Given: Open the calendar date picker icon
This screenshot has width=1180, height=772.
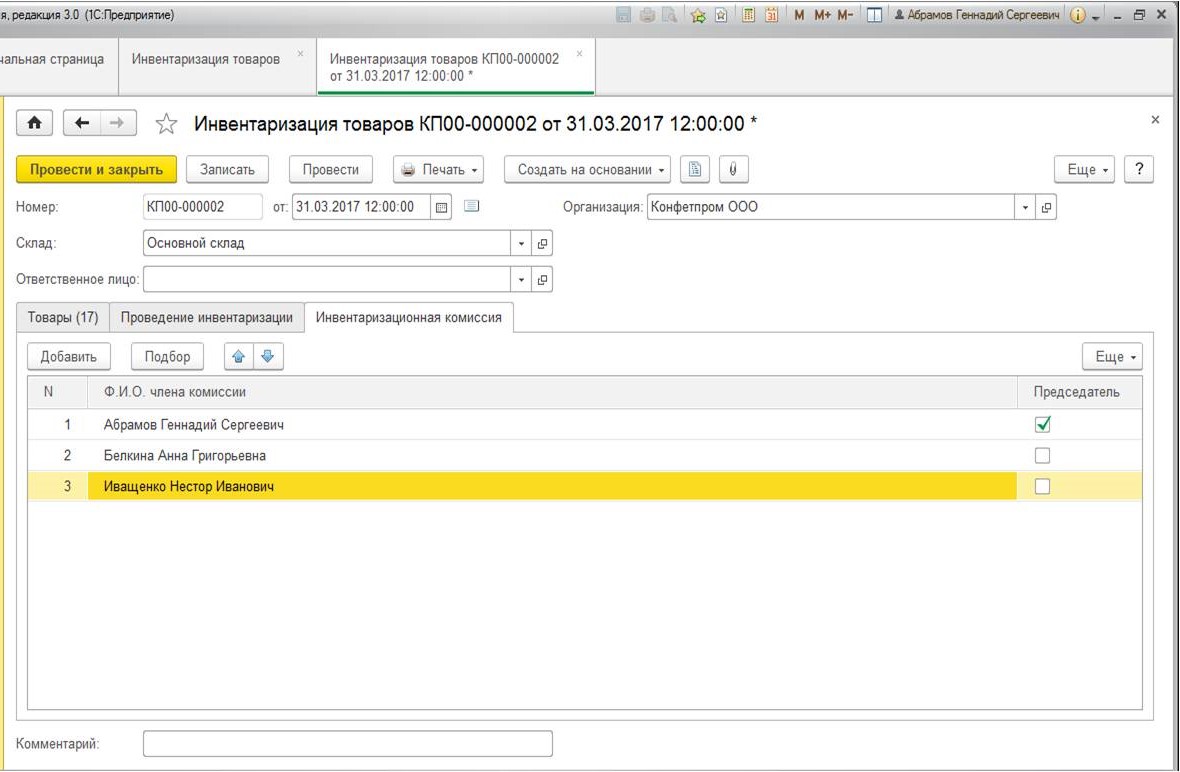Looking at the screenshot, I should click(442, 207).
